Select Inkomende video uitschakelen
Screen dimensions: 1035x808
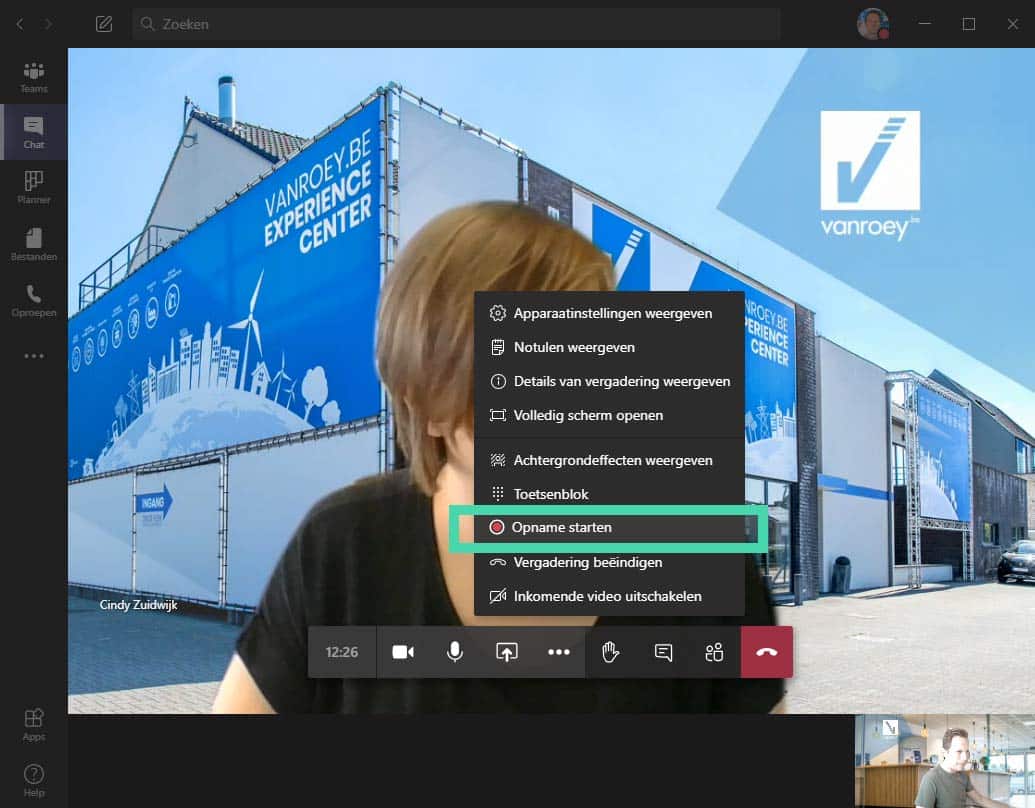609,596
